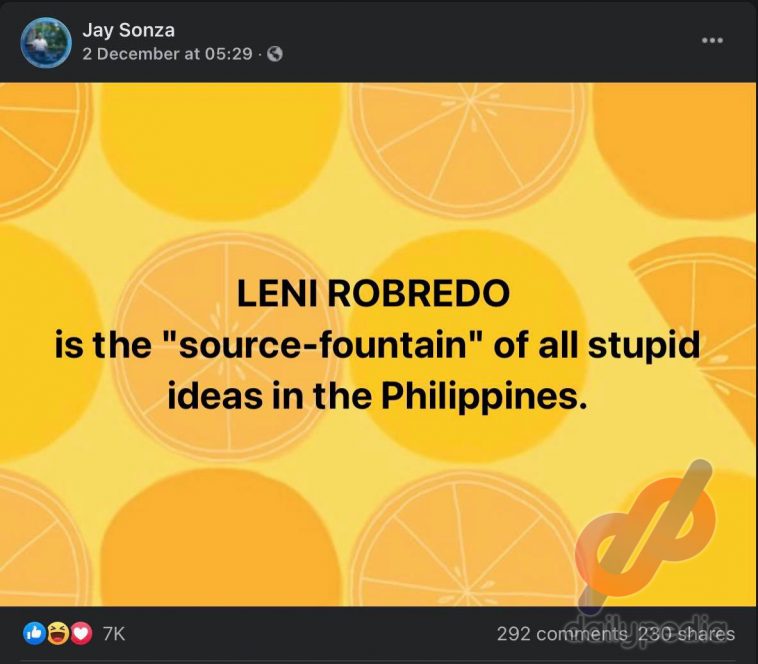Show the 7K reactions list
The height and width of the screenshot is (664, 758).
[x=114, y=634]
